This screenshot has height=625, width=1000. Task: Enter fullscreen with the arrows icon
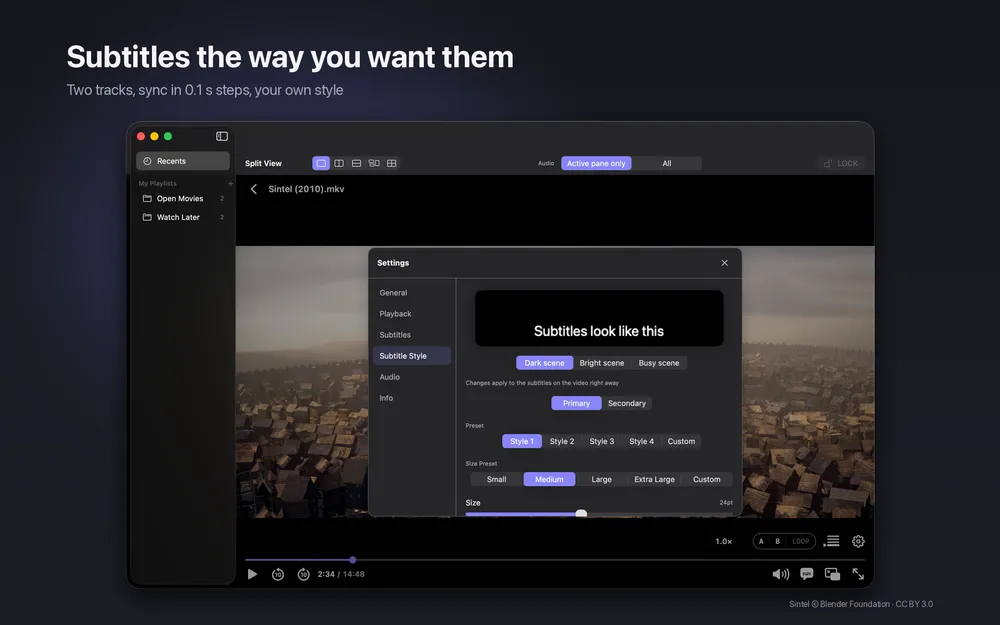point(858,574)
